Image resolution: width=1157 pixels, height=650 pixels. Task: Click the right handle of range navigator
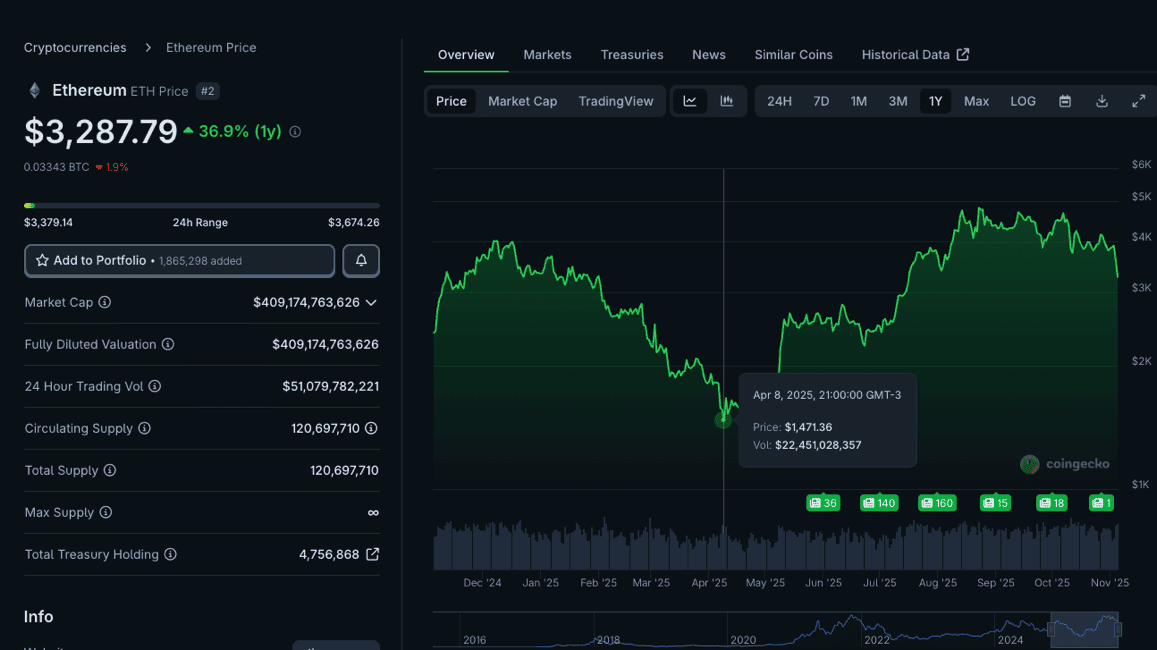tap(1117, 629)
